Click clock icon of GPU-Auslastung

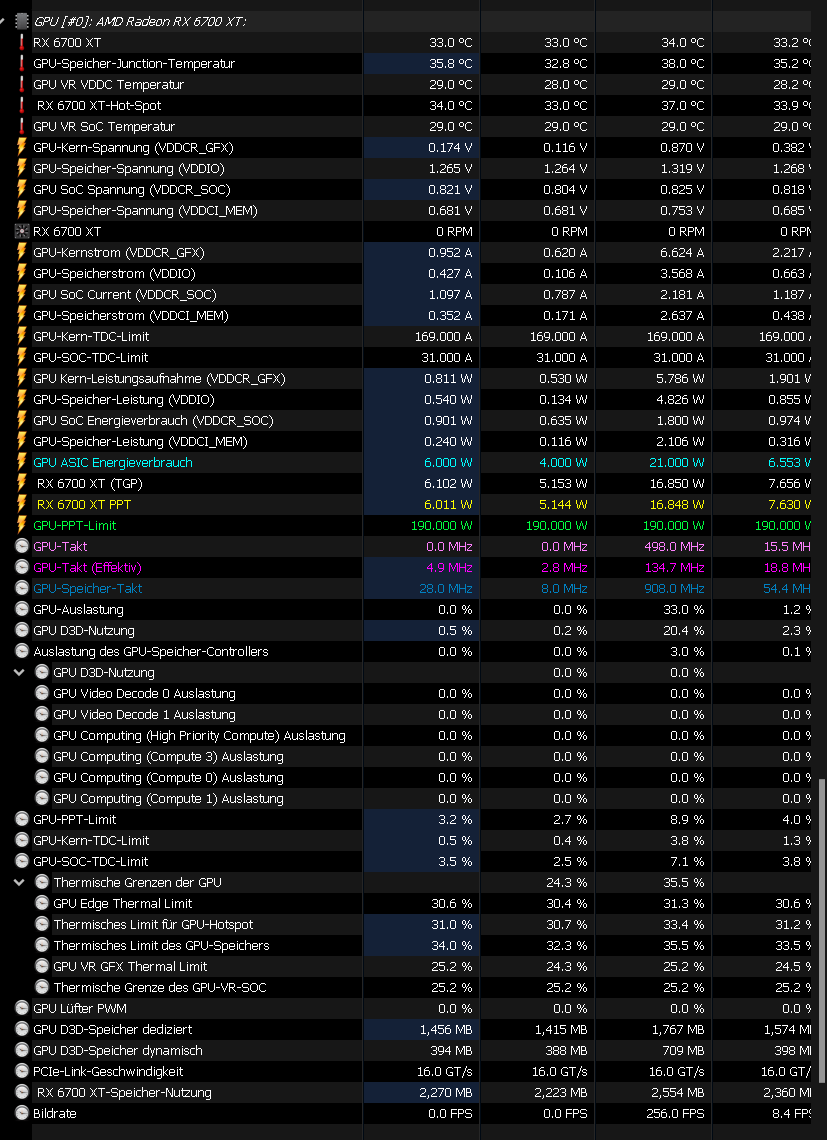(22, 609)
